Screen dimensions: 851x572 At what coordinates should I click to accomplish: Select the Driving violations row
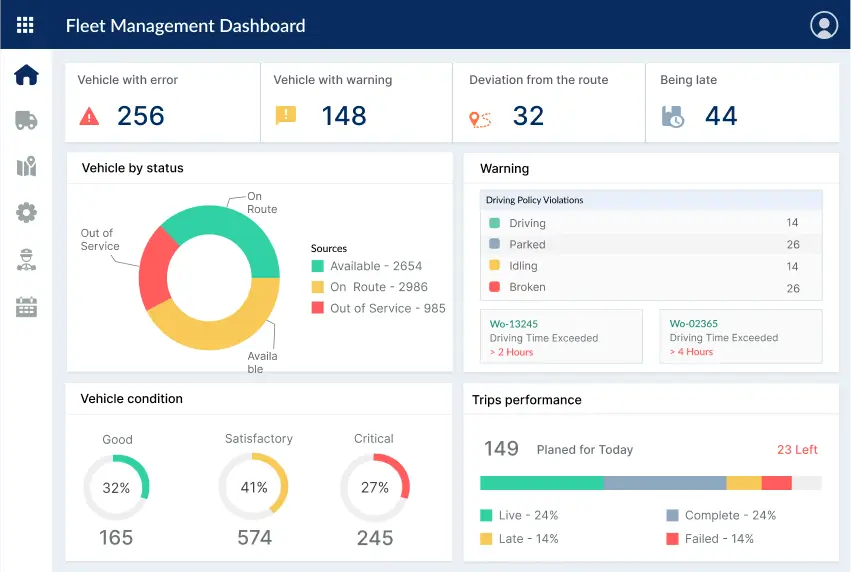click(651, 223)
